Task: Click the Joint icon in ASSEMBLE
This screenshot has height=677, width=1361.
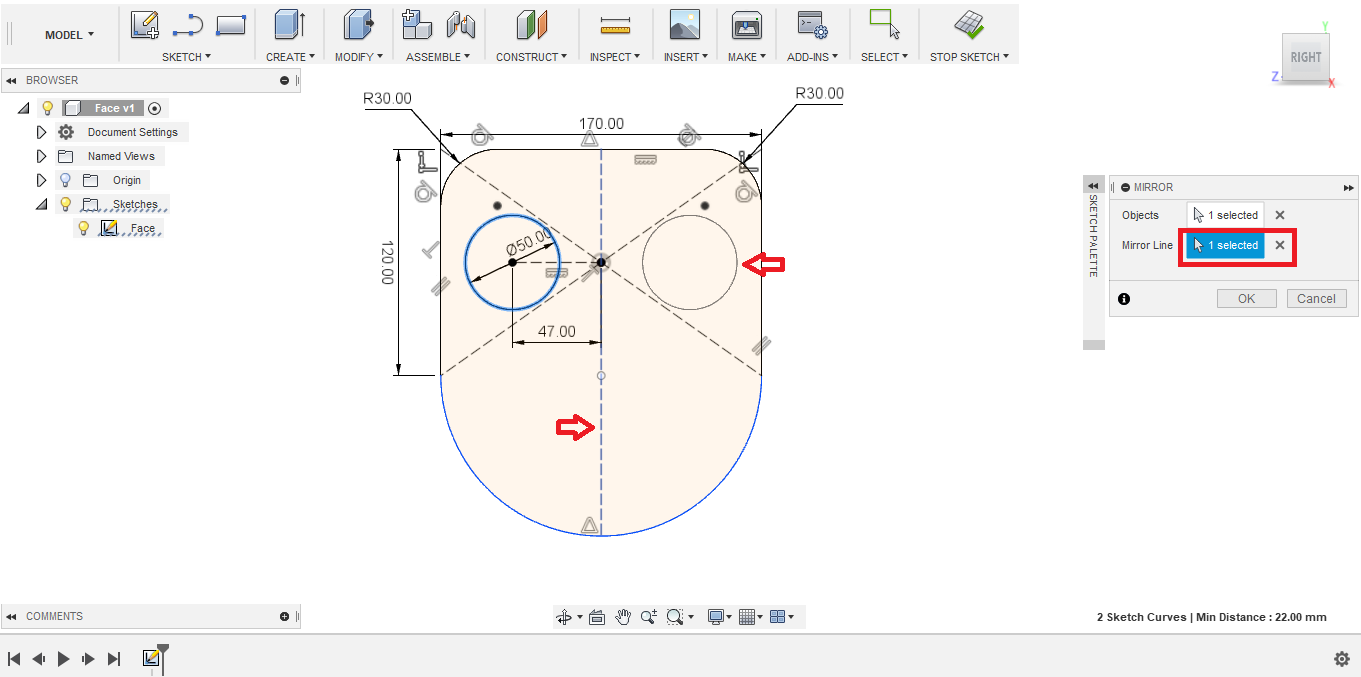Action: click(x=460, y=25)
